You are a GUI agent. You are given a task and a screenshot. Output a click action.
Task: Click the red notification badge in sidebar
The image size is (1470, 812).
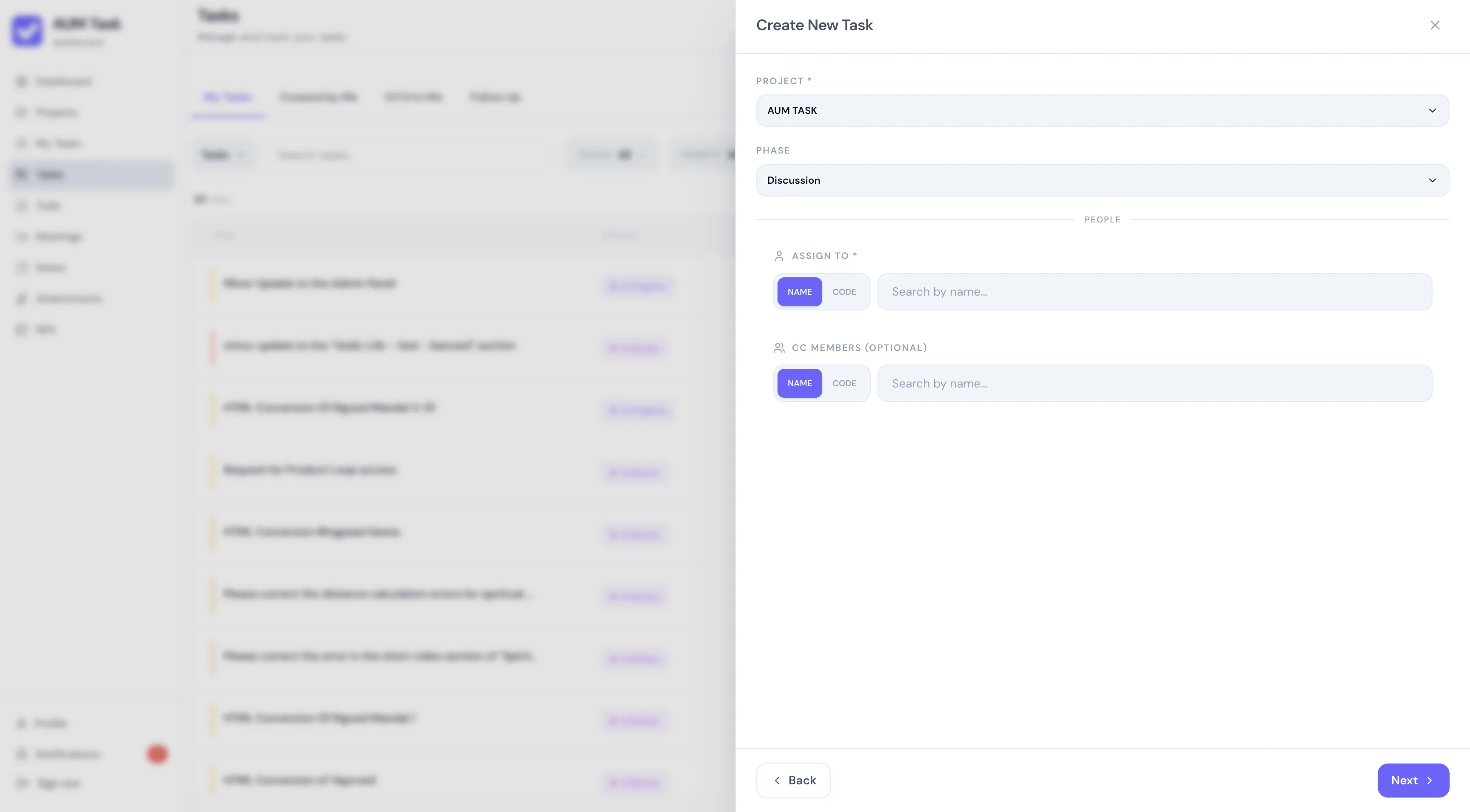(x=157, y=754)
